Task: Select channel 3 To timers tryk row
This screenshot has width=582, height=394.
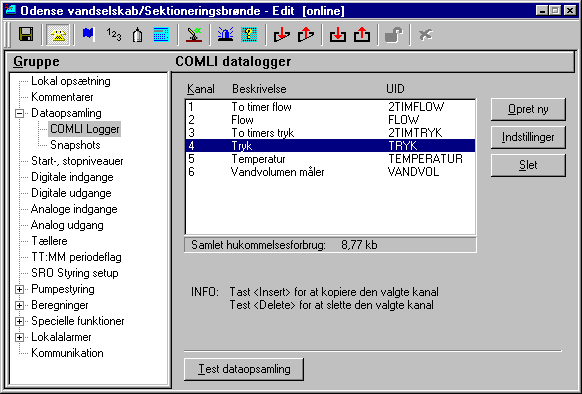Action: pyautogui.click(x=330, y=133)
